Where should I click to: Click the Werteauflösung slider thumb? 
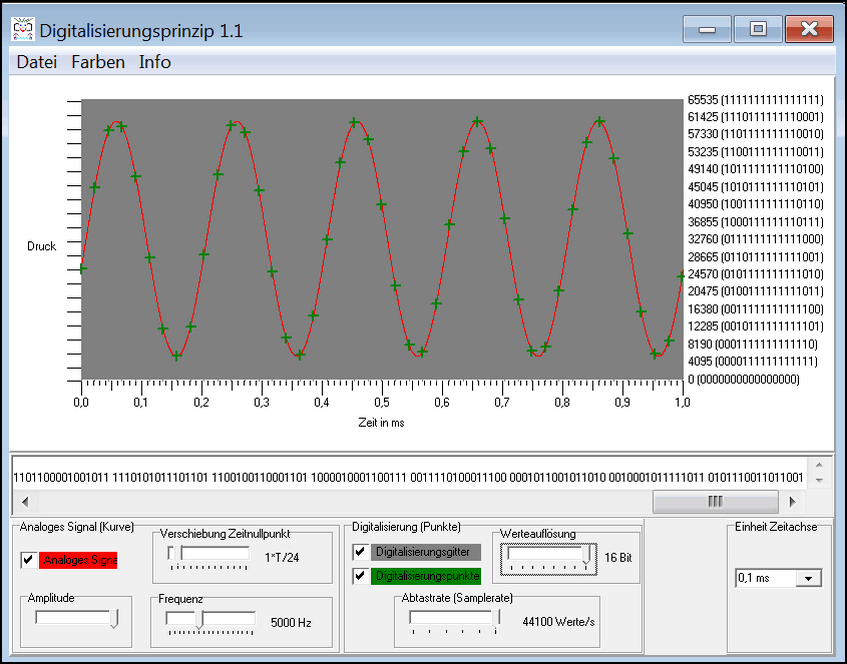pos(586,556)
